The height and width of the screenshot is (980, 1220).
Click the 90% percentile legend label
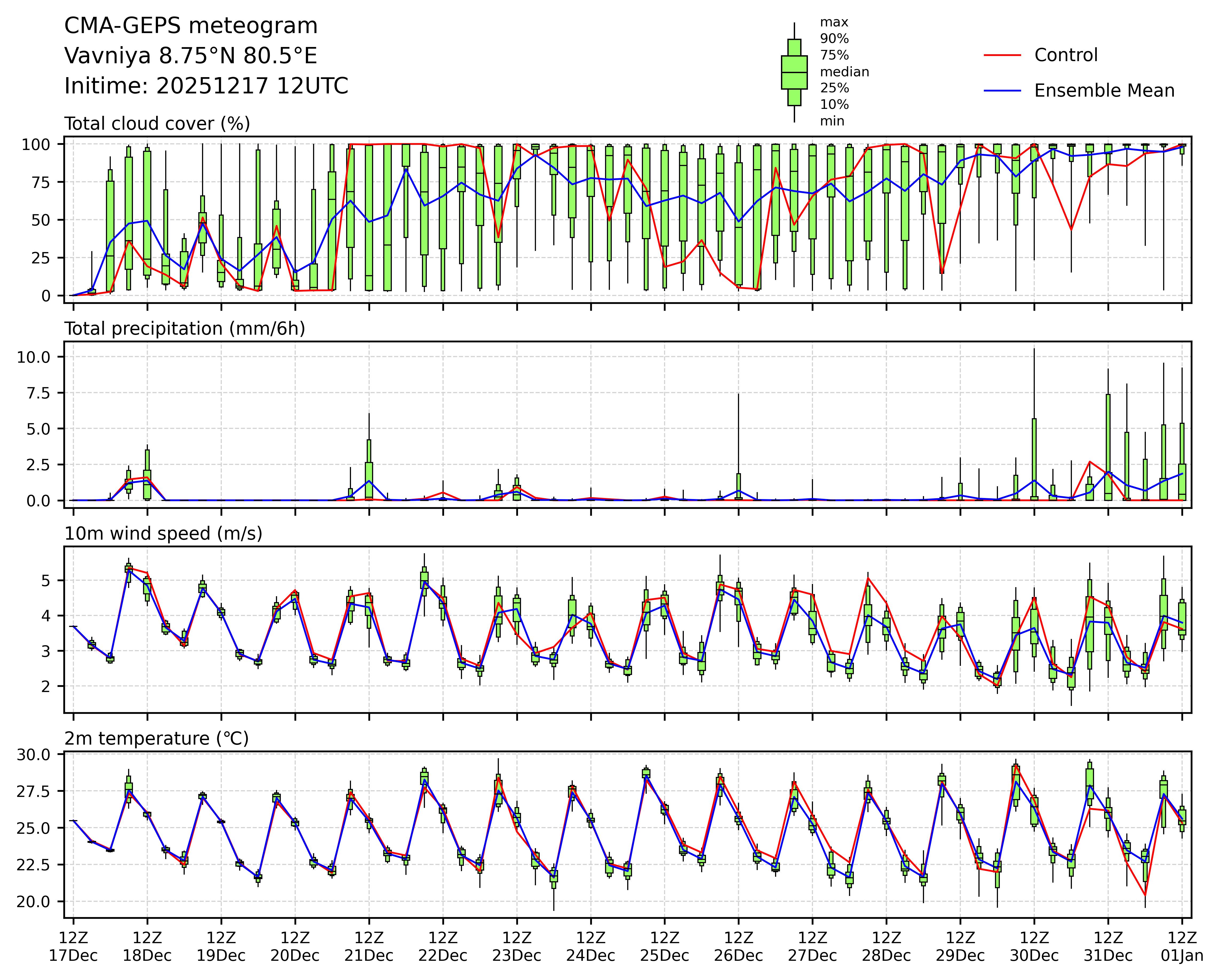coord(834,39)
